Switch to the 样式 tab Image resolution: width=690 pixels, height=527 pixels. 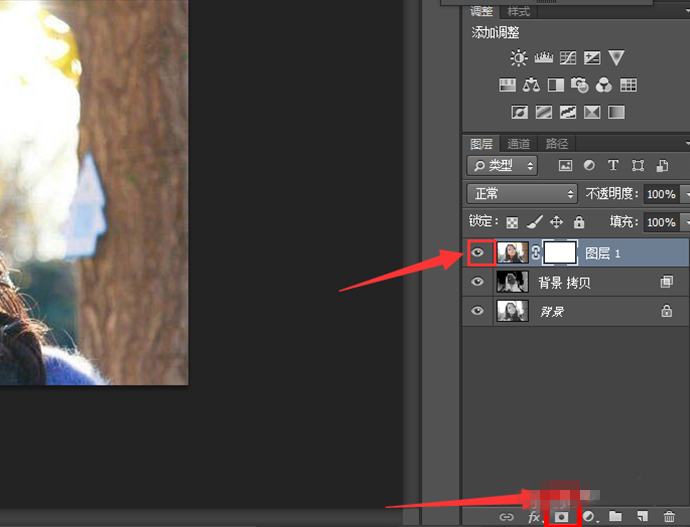point(518,11)
